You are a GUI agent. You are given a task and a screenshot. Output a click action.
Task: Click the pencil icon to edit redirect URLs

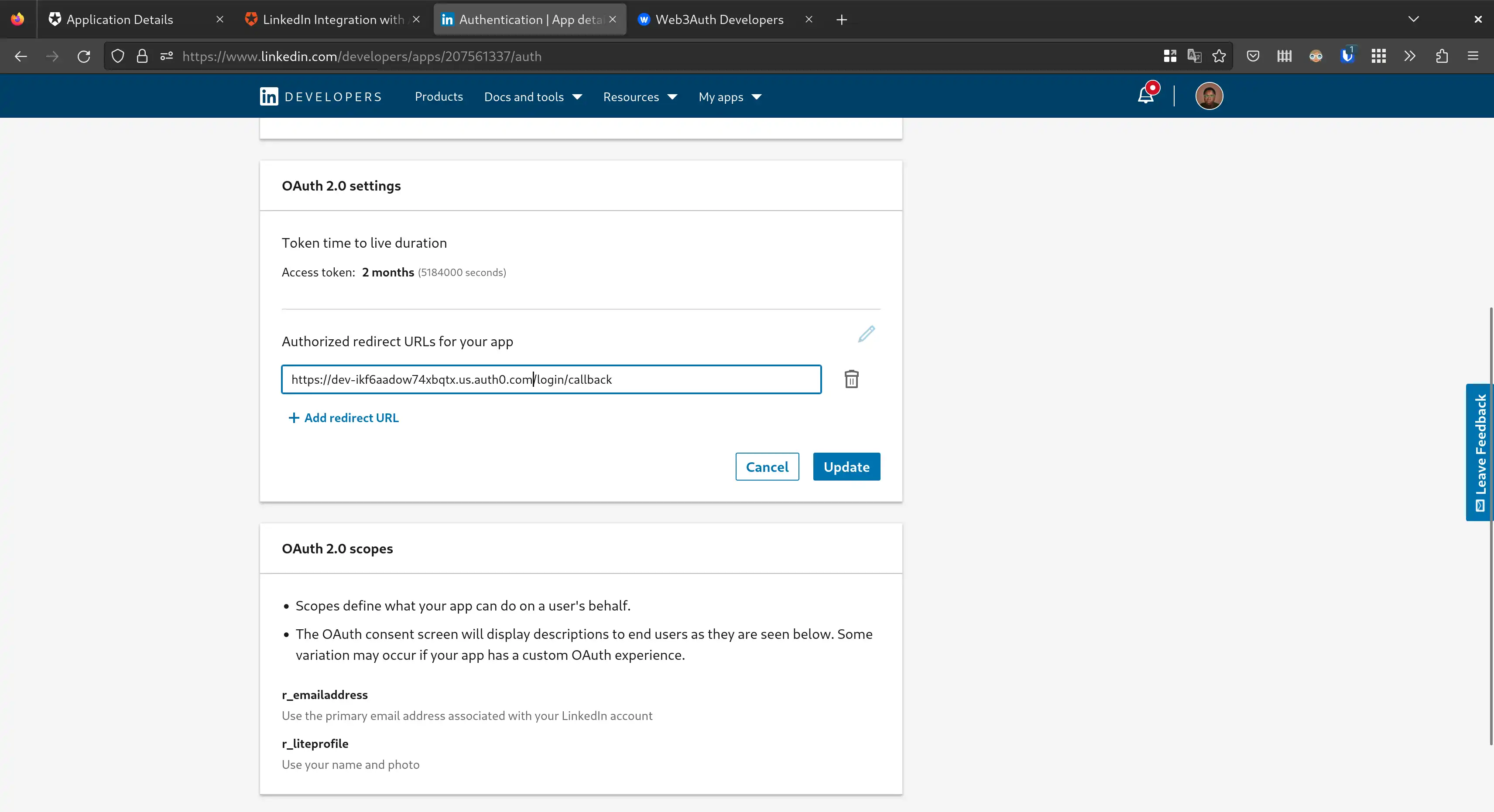(866, 334)
